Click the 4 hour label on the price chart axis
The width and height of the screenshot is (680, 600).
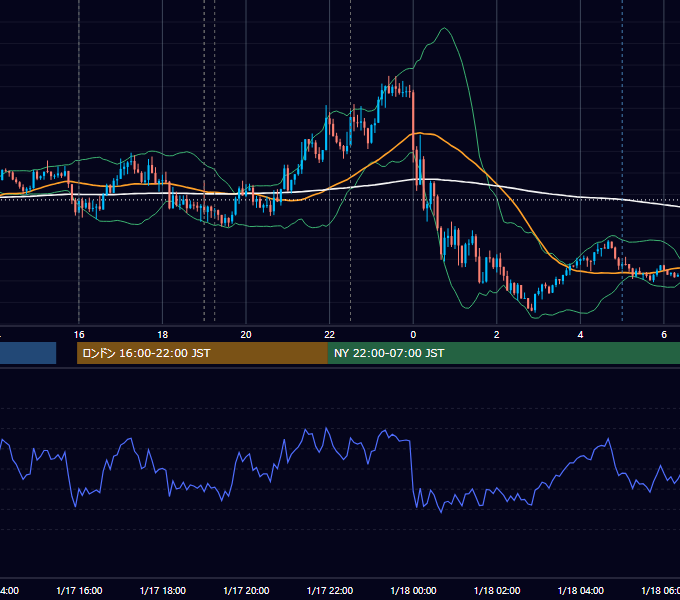click(x=580, y=335)
